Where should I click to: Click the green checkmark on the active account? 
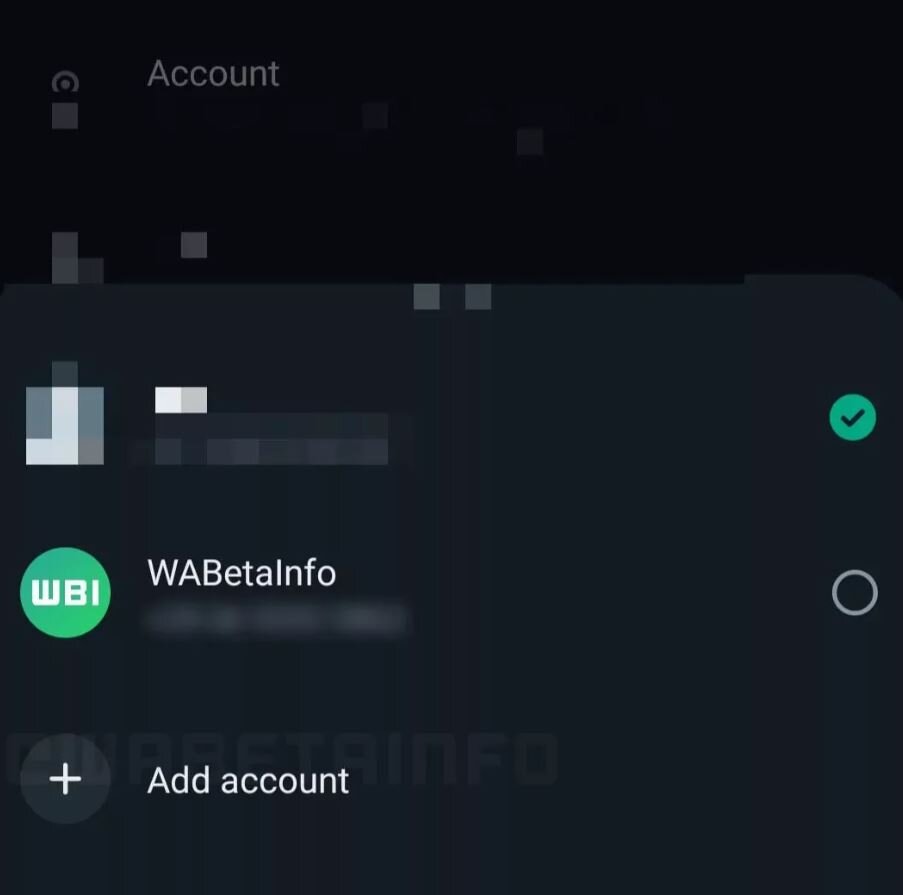[852, 418]
